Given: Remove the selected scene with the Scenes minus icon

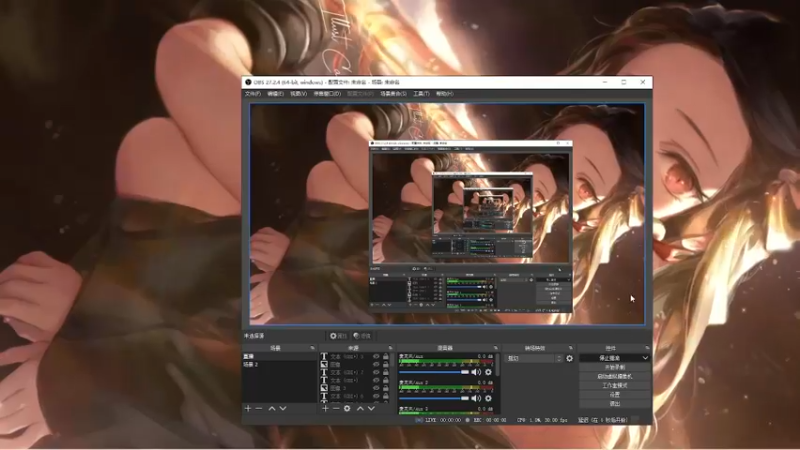Looking at the screenshot, I should pyautogui.click(x=259, y=408).
